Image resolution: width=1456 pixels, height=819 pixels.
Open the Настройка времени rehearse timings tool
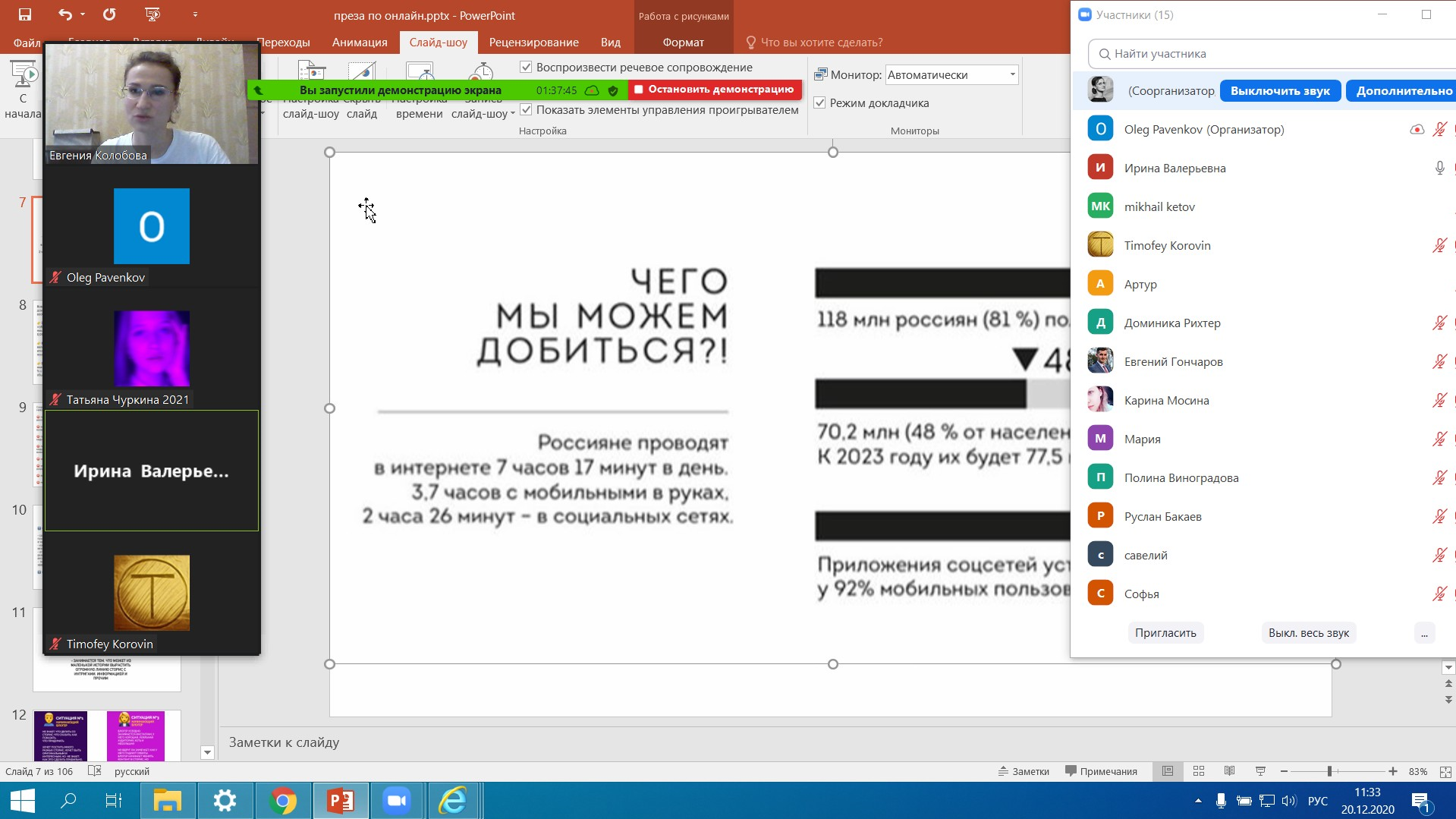[x=420, y=91]
